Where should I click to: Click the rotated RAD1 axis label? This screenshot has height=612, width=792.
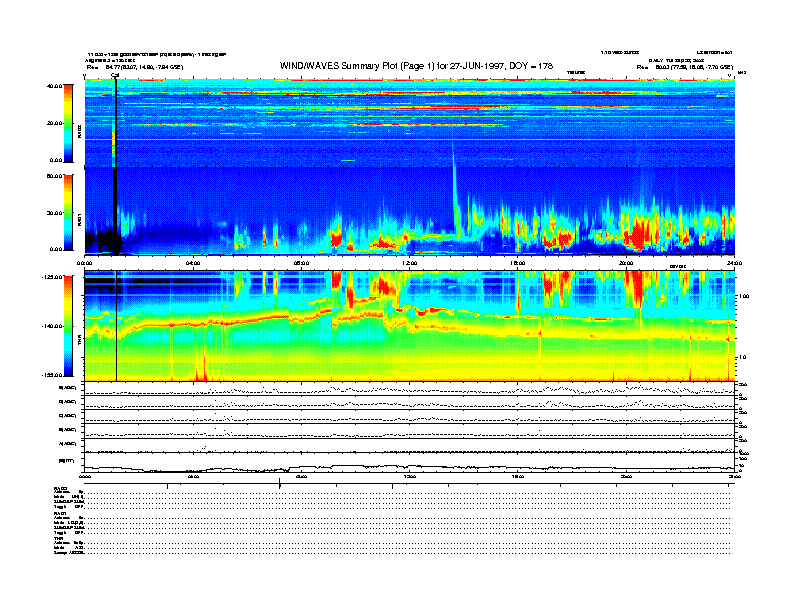coord(79,219)
